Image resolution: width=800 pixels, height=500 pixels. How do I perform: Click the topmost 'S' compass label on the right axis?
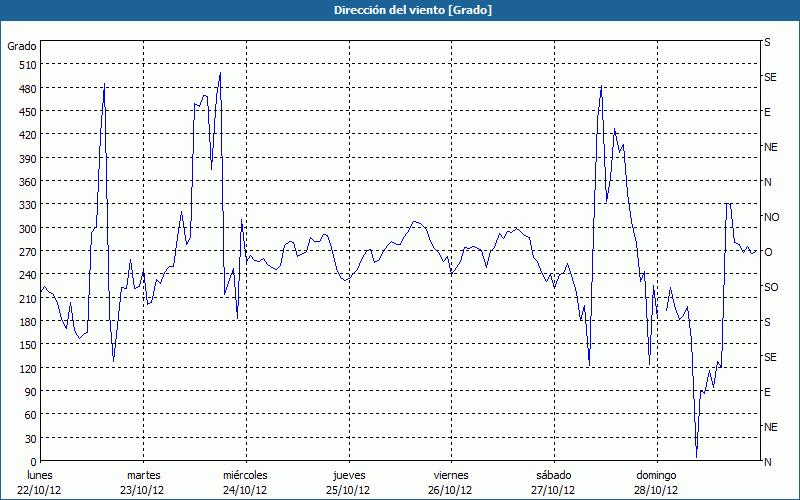click(x=768, y=43)
